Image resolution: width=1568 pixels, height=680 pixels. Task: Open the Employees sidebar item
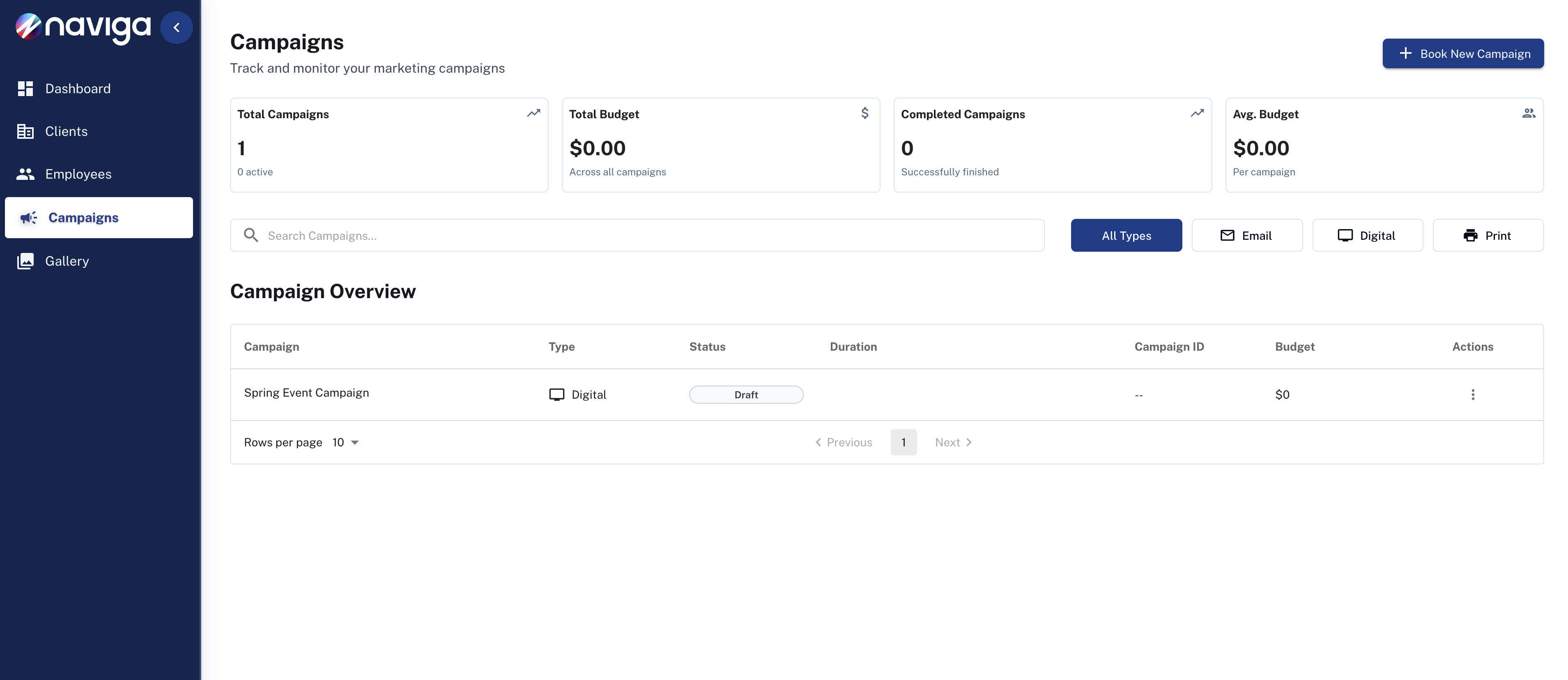click(78, 174)
